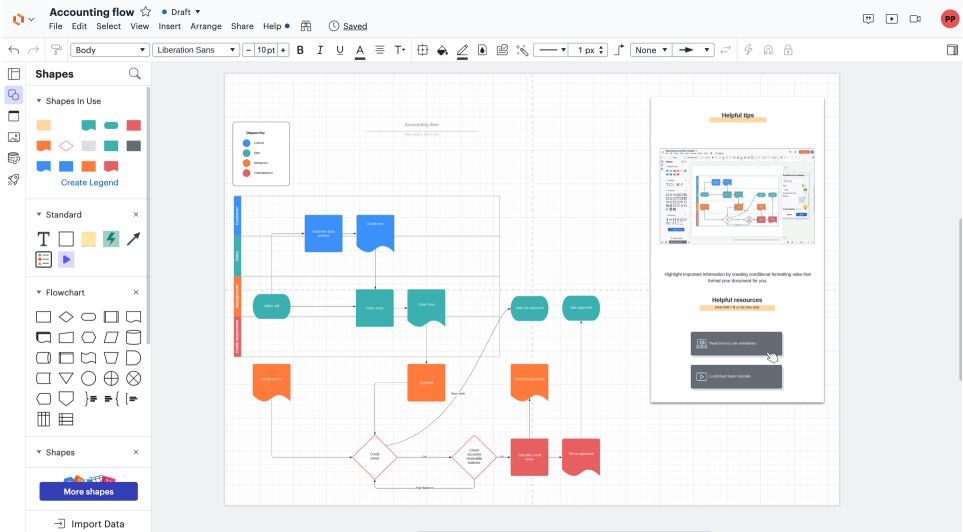Viewport: 963px width, 532px height.
Task: Open the Arrange menu
Action: click(206, 26)
